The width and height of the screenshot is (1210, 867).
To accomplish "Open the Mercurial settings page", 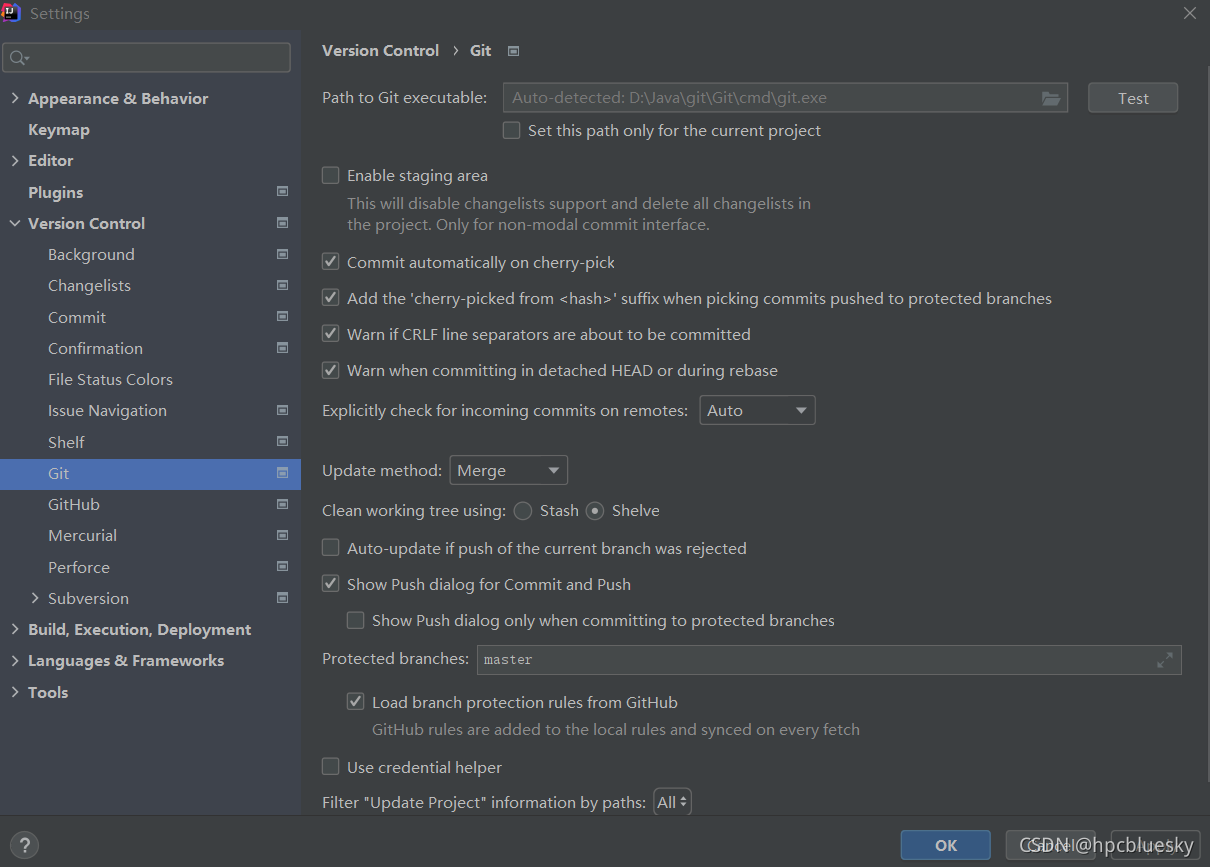I will [x=82, y=535].
